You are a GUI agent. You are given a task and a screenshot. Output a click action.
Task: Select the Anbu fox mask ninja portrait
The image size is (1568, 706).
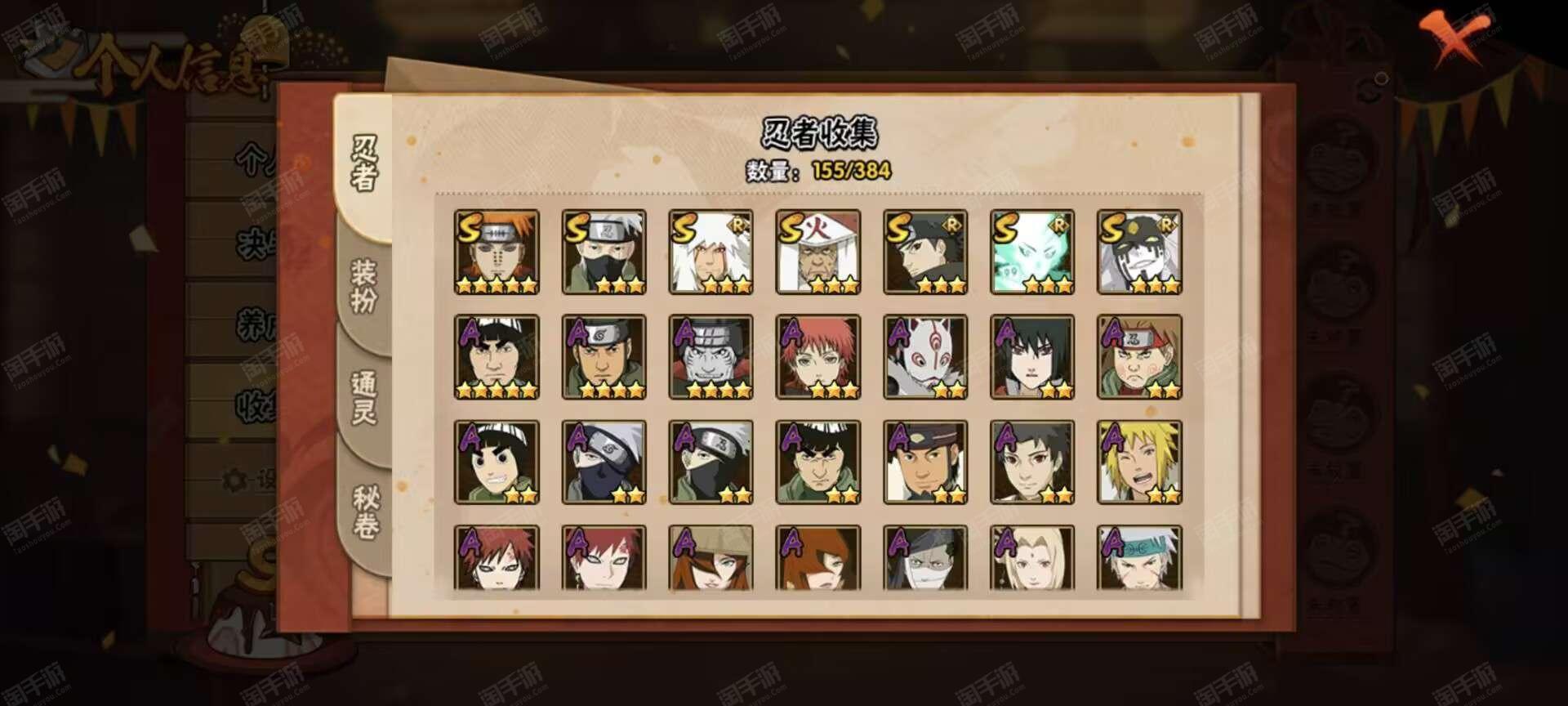925,357
